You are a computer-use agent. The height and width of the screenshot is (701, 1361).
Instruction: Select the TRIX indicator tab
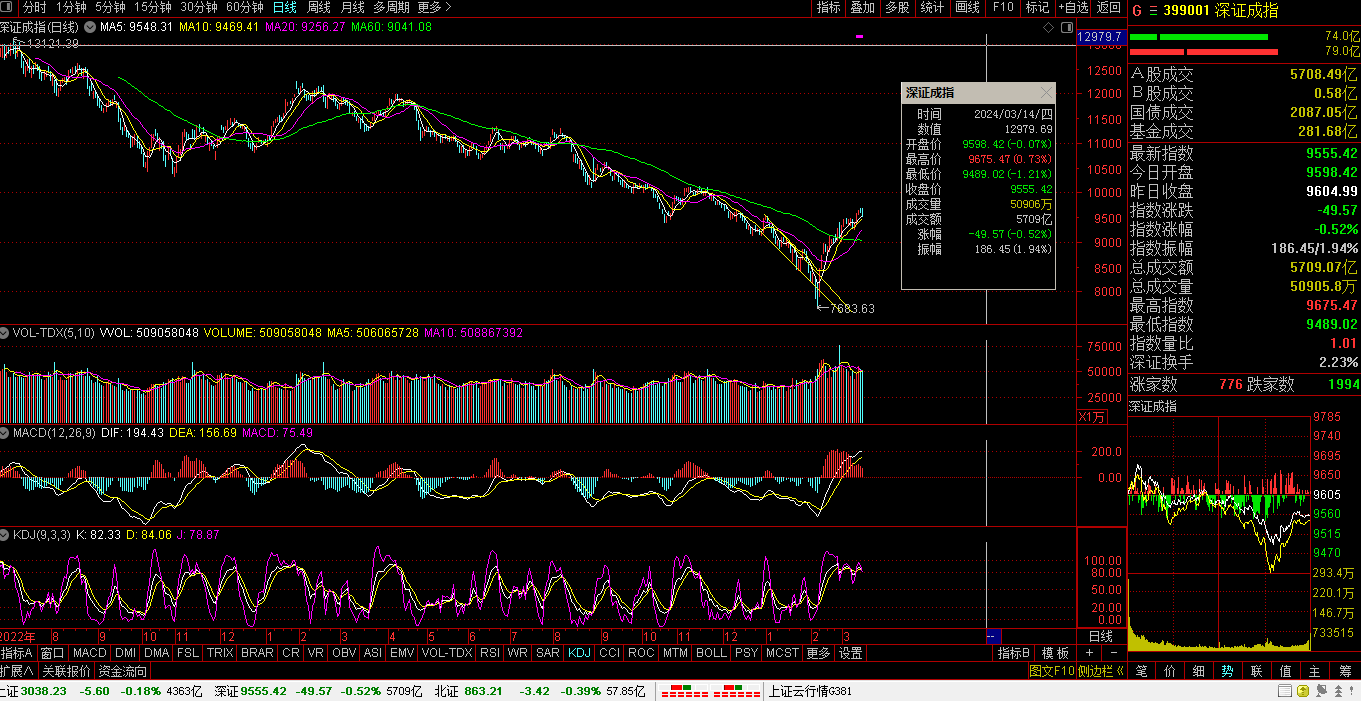pyautogui.click(x=220, y=653)
